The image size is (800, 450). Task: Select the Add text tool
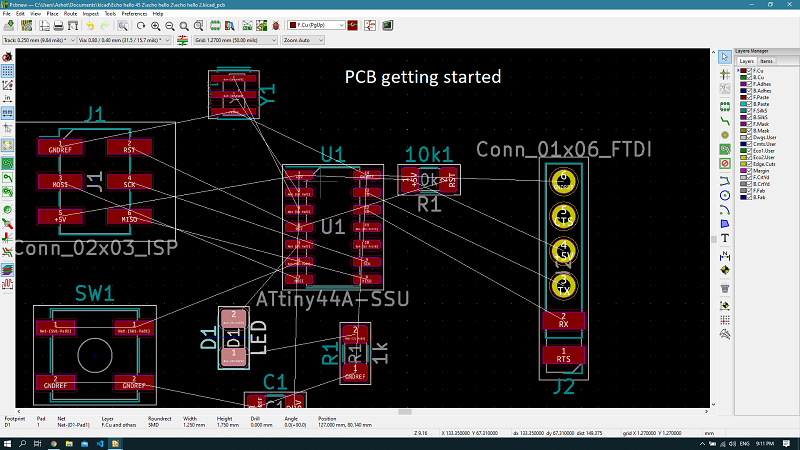[x=724, y=238]
